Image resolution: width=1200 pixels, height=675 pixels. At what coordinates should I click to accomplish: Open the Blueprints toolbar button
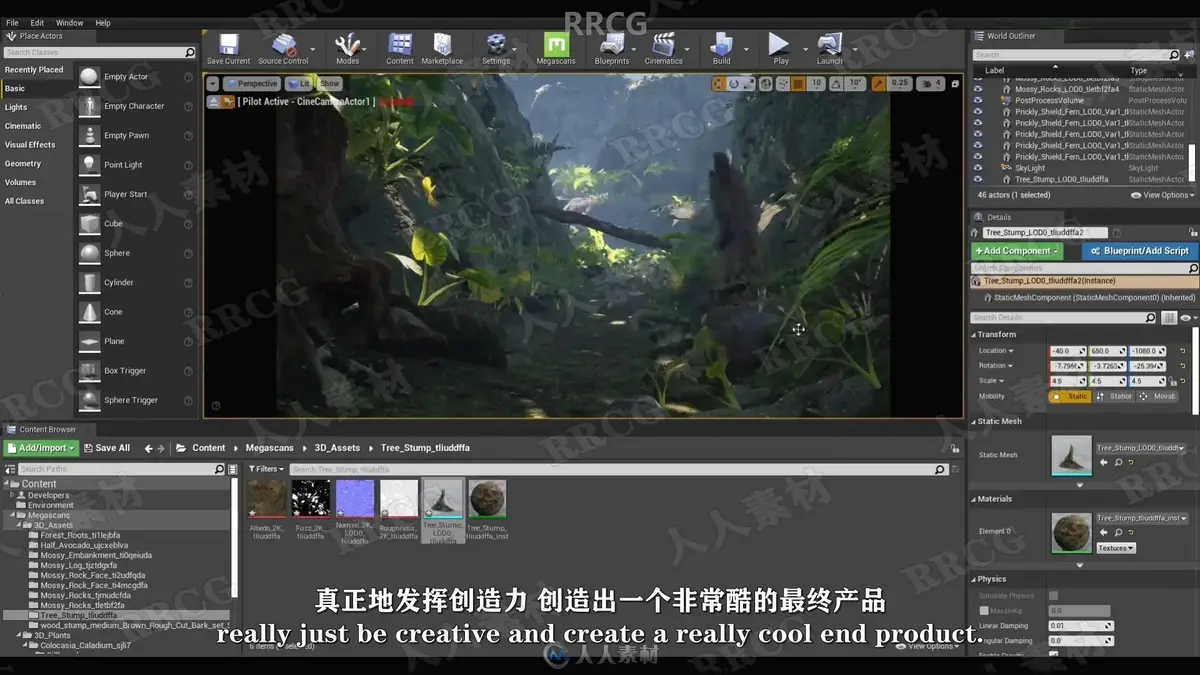[611, 48]
